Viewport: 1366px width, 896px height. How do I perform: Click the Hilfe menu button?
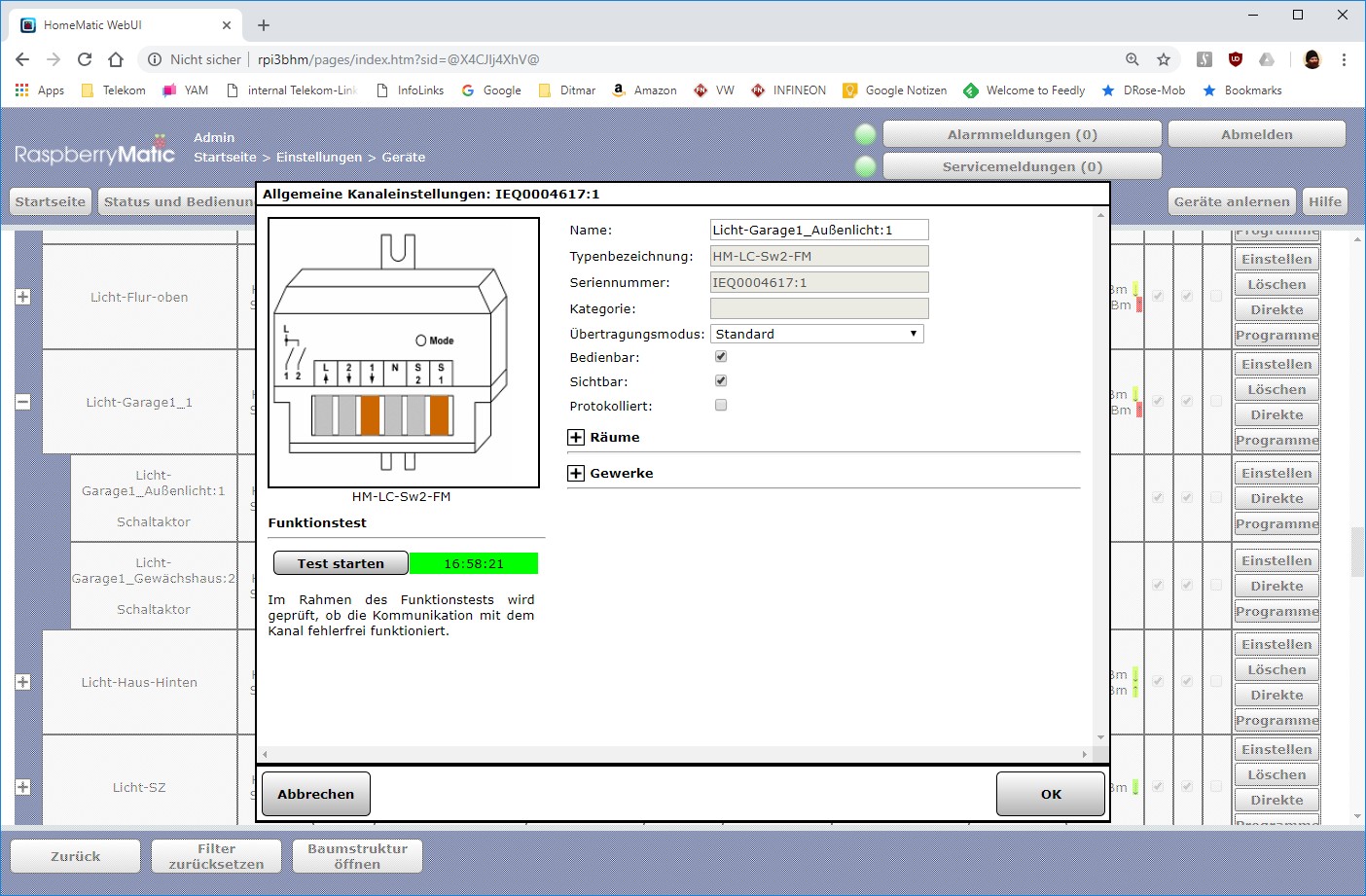click(x=1325, y=201)
